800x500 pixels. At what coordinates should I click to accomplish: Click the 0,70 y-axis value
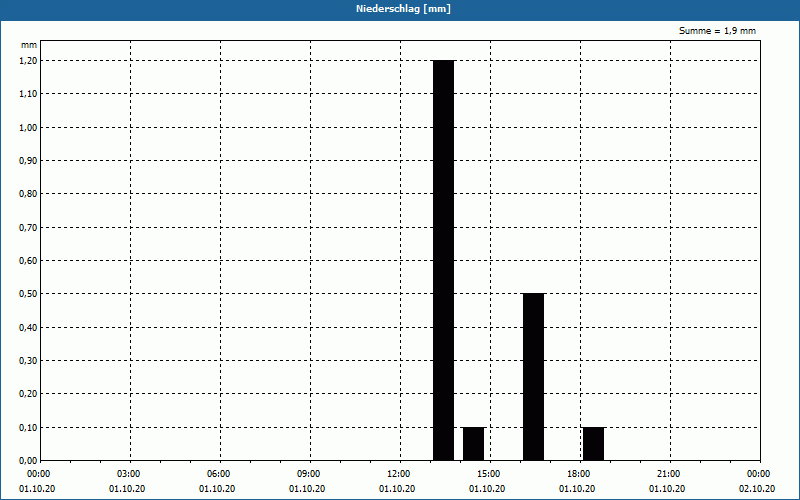coord(28,228)
